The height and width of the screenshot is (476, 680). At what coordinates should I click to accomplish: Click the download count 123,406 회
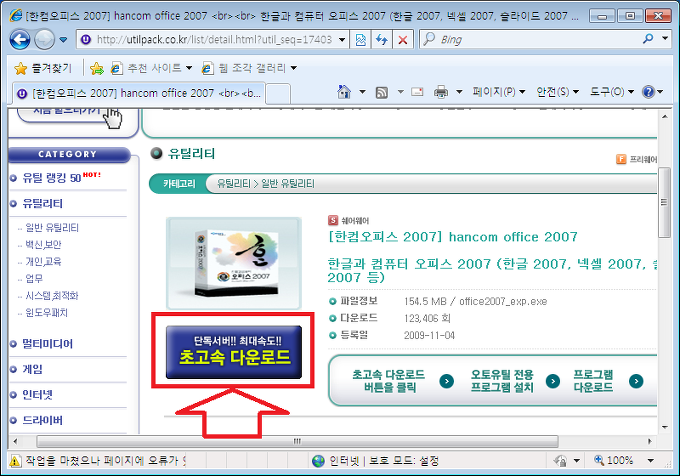[427, 319]
